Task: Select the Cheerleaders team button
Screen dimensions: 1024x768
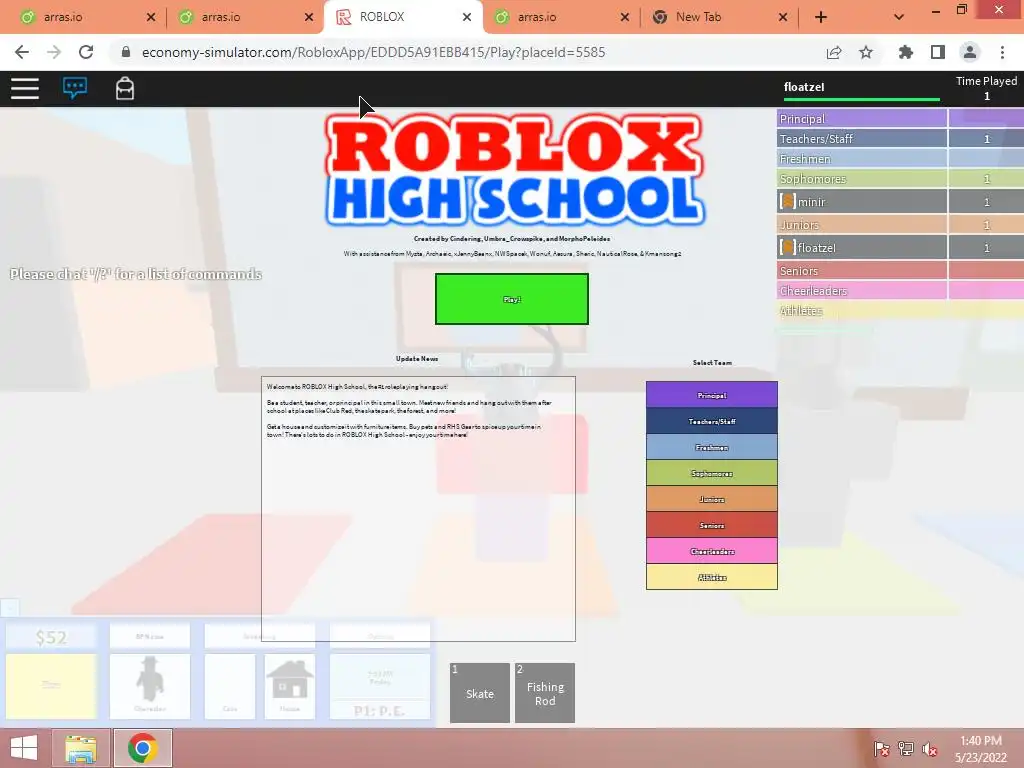Action: (x=712, y=551)
